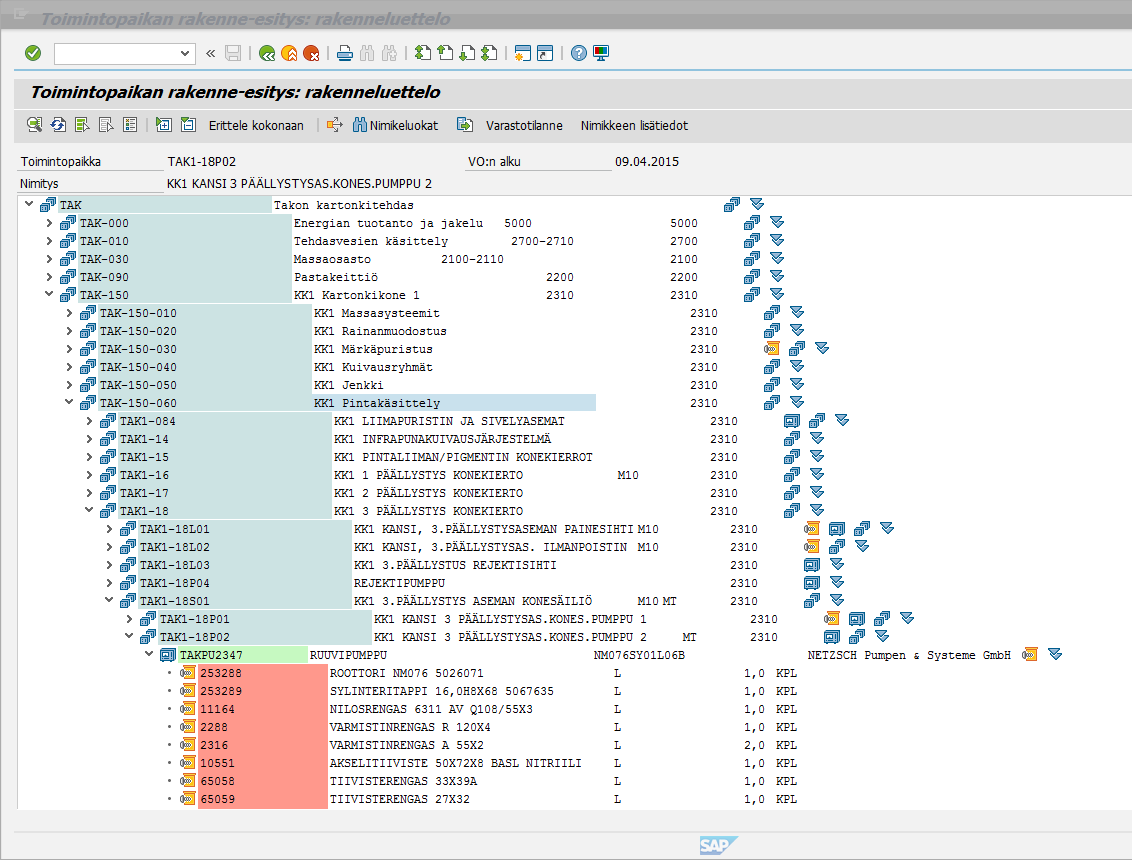This screenshot has width=1132, height=860.
Task: Expand the TAK-090 Pastakeittiö node
Action: pyautogui.click(x=49, y=277)
